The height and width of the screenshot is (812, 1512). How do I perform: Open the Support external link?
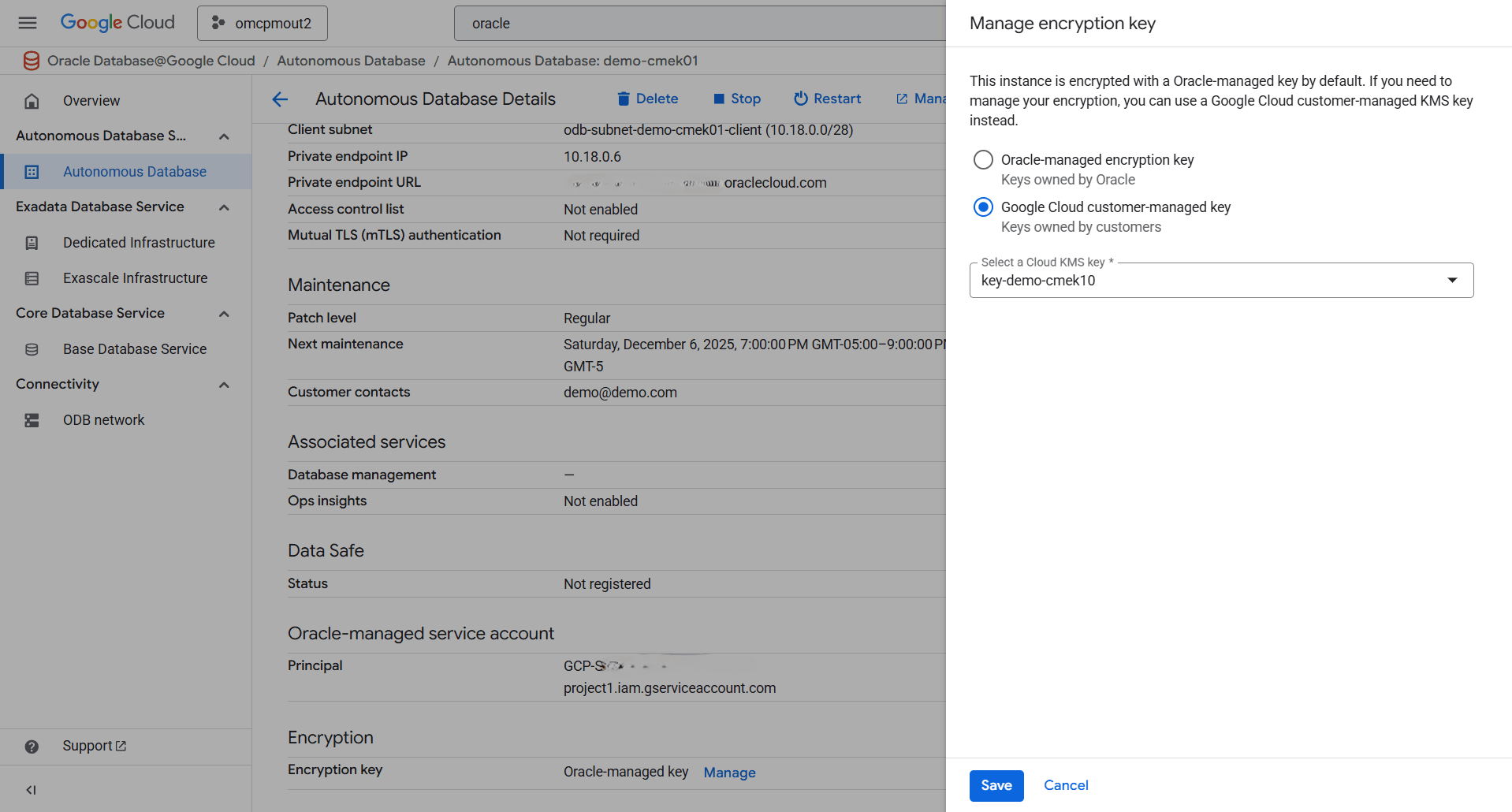click(x=94, y=746)
